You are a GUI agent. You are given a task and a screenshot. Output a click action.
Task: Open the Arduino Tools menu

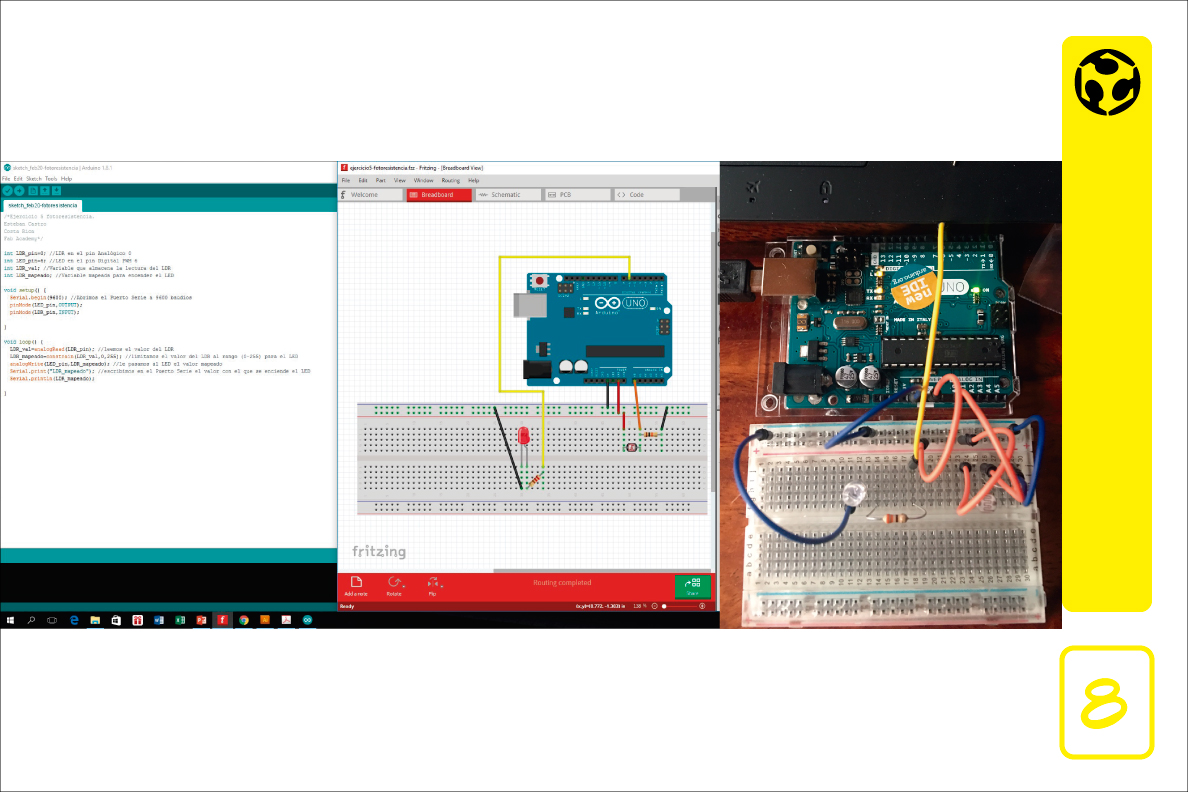[x=51, y=179]
